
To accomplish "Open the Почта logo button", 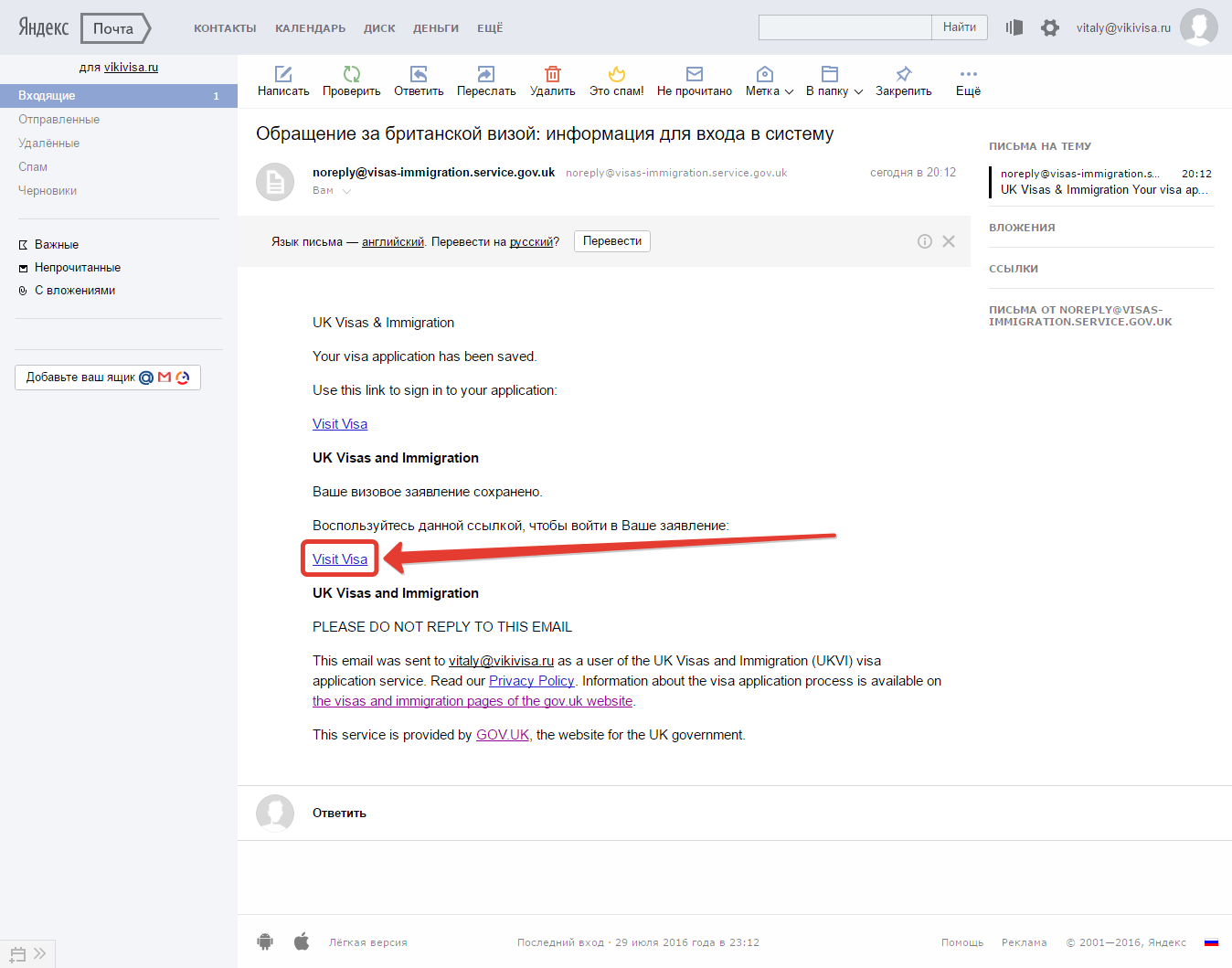I will click(x=115, y=28).
